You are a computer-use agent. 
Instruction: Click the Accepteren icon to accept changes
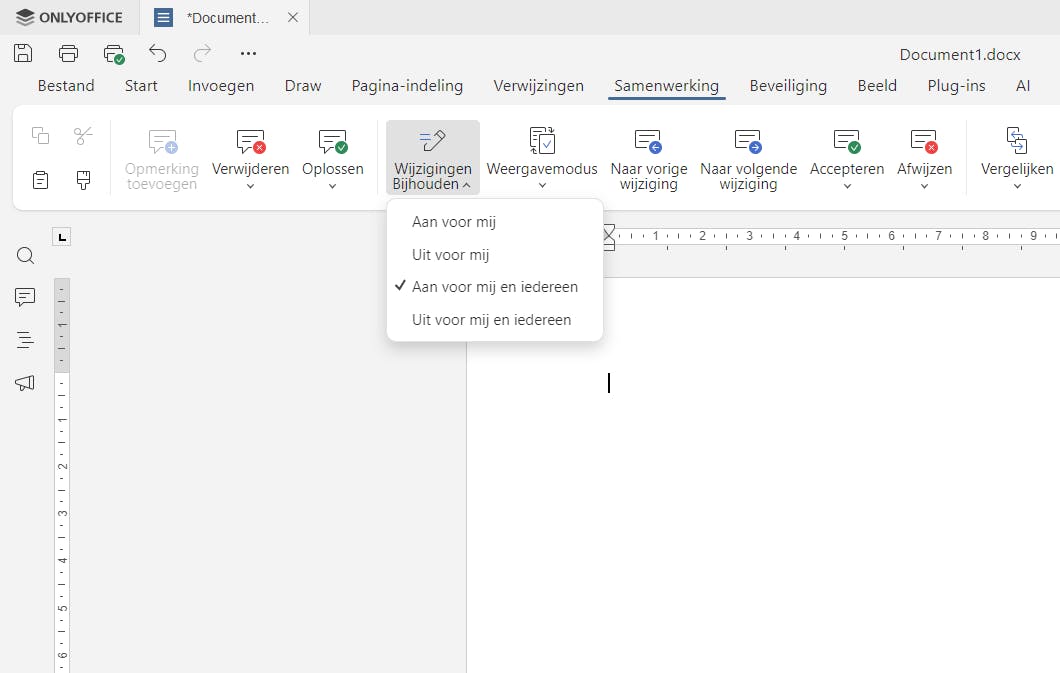846,142
